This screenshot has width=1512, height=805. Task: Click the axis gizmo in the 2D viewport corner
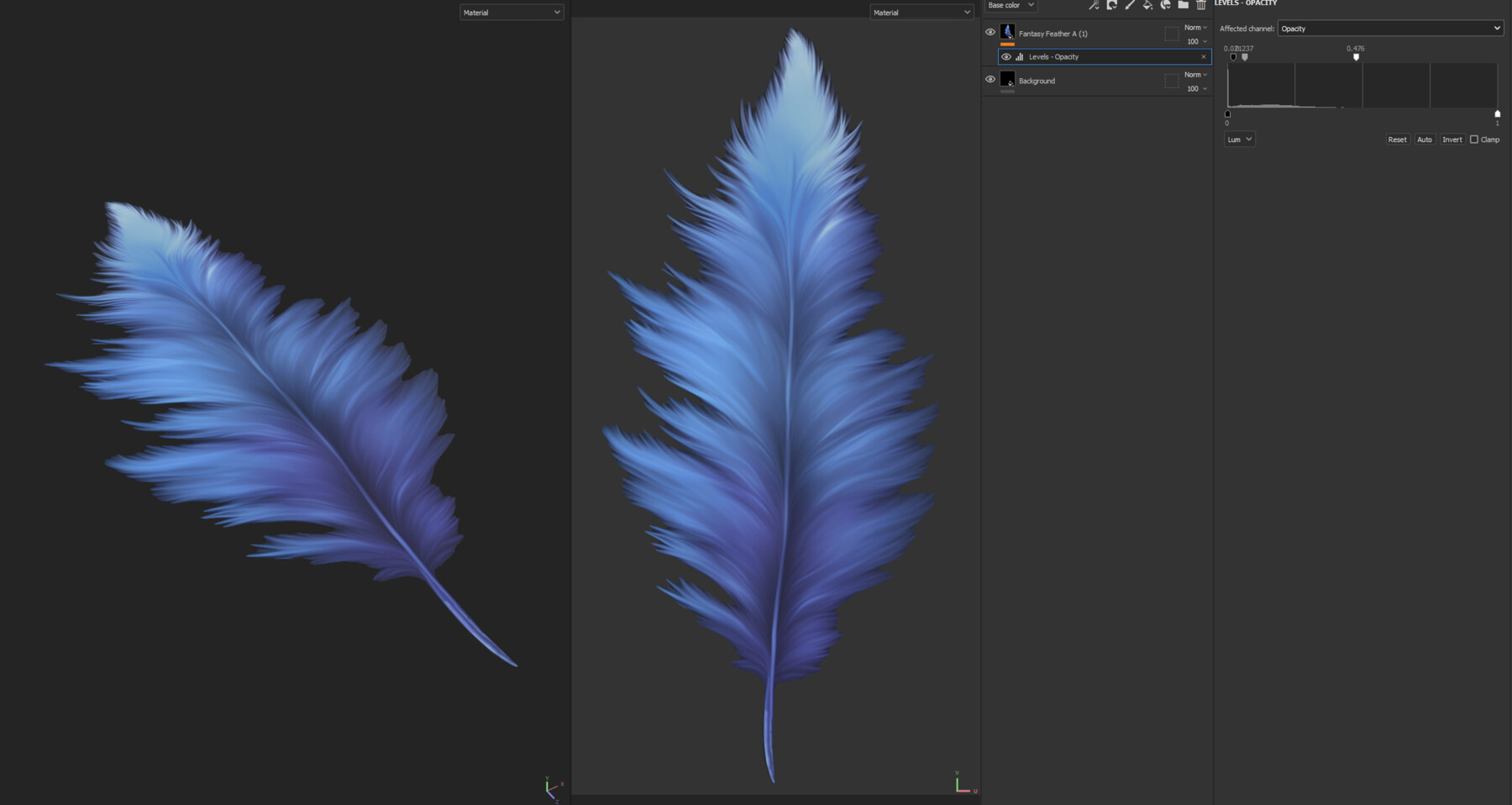(x=962, y=780)
